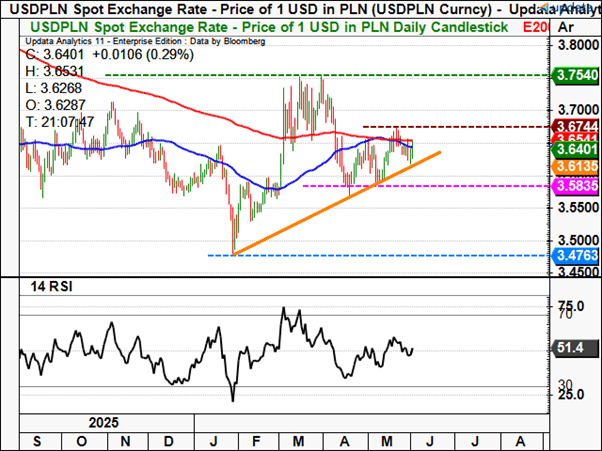This screenshot has height=451, width=602.
Task: Click the dark red dashed horizontal line
Action: [x=456, y=126]
